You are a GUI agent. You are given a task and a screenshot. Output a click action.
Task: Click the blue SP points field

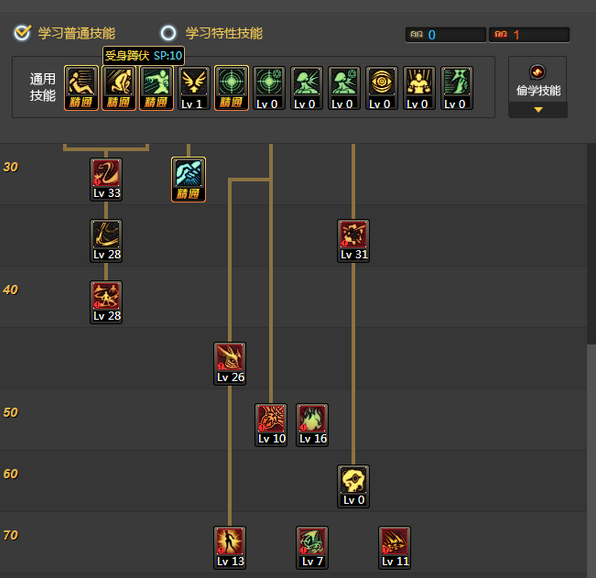click(446, 35)
